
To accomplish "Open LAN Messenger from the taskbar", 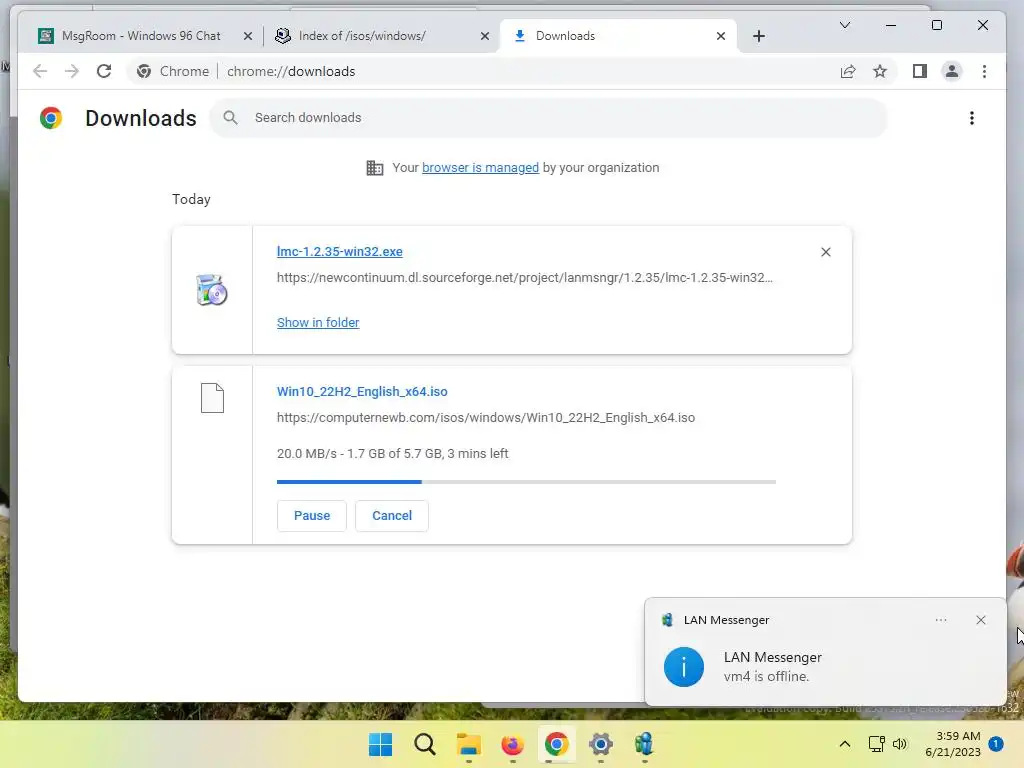I will point(644,744).
